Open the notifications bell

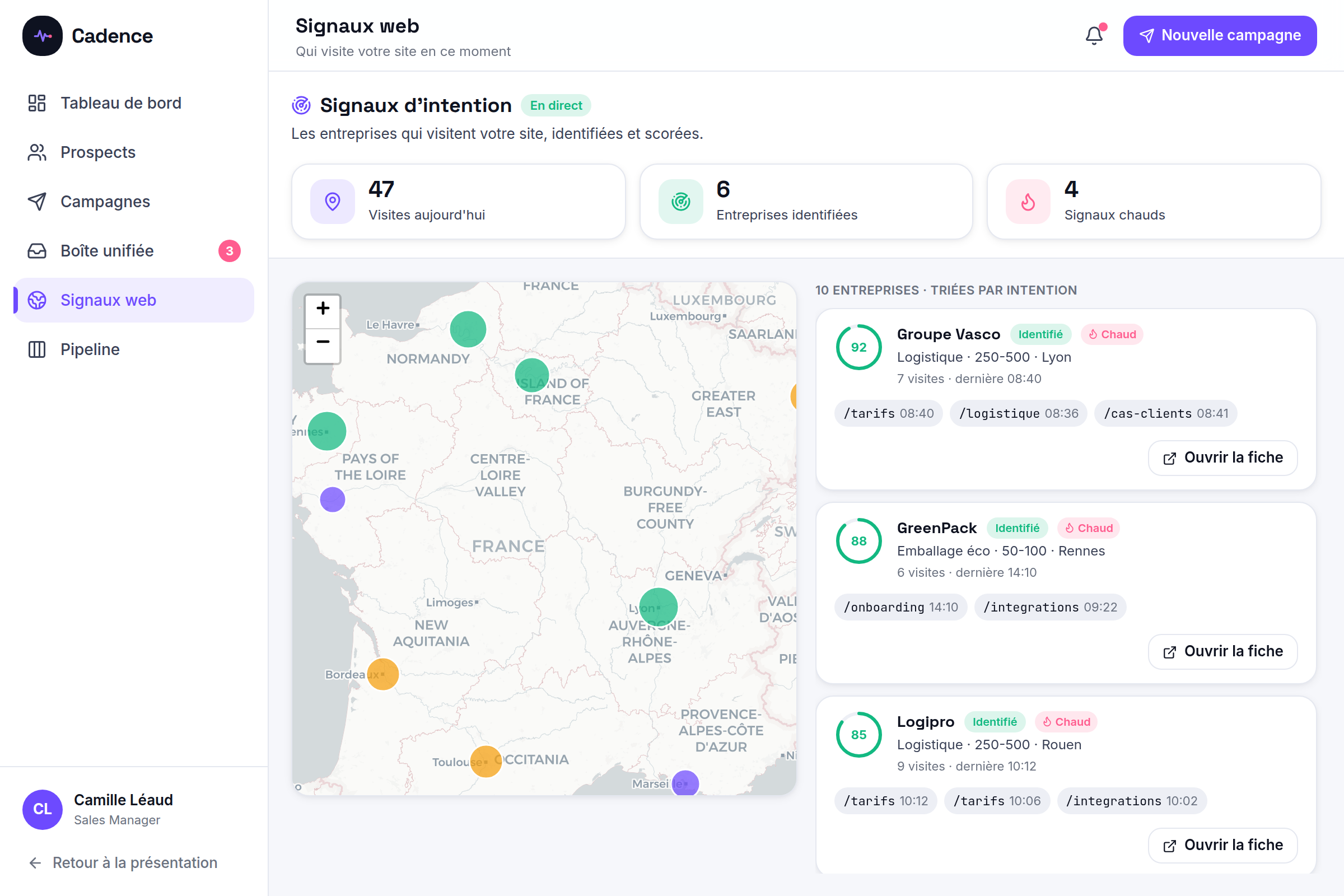point(1094,35)
